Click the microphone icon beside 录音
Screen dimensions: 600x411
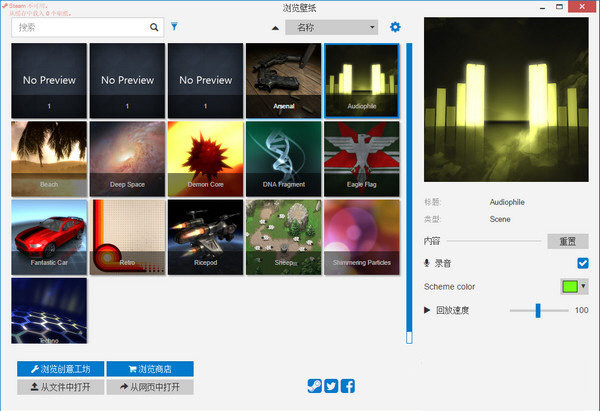[x=427, y=263]
